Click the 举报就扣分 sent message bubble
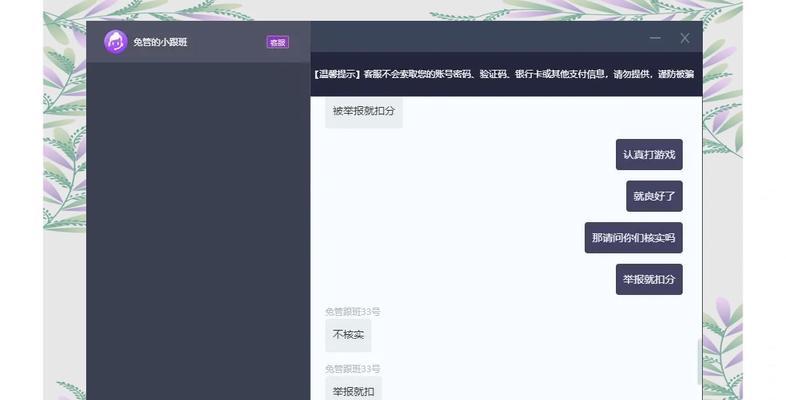Viewport: 786px width, 400px height. point(649,280)
